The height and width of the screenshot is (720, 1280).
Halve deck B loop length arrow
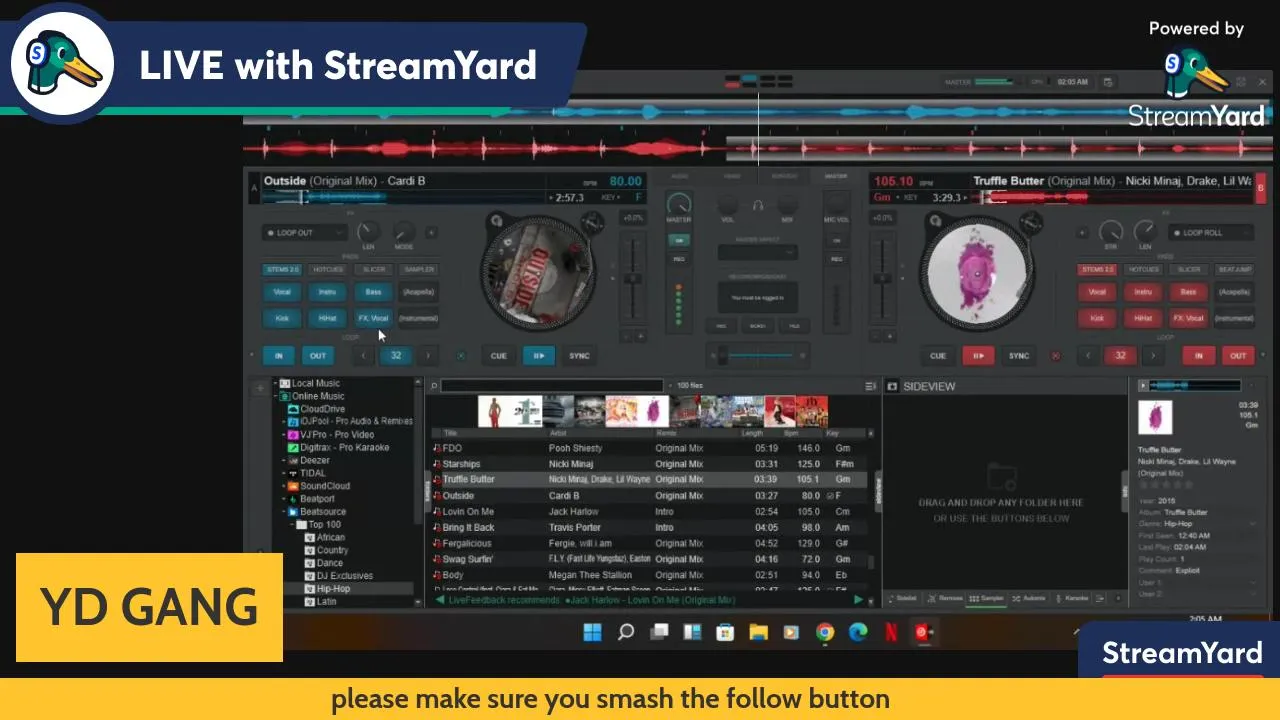click(1088, 356)
